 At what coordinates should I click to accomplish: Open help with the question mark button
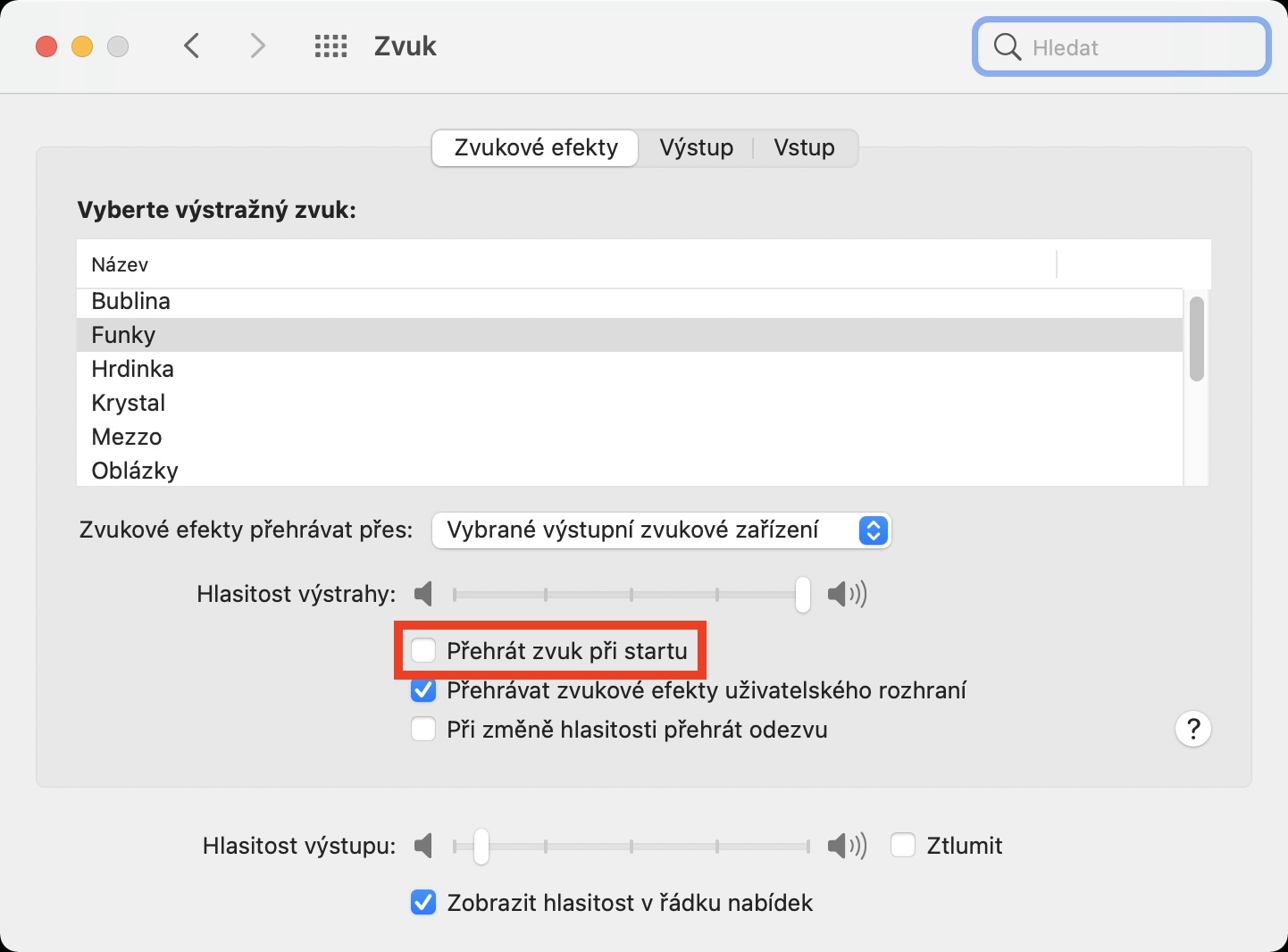(1192, 730)
